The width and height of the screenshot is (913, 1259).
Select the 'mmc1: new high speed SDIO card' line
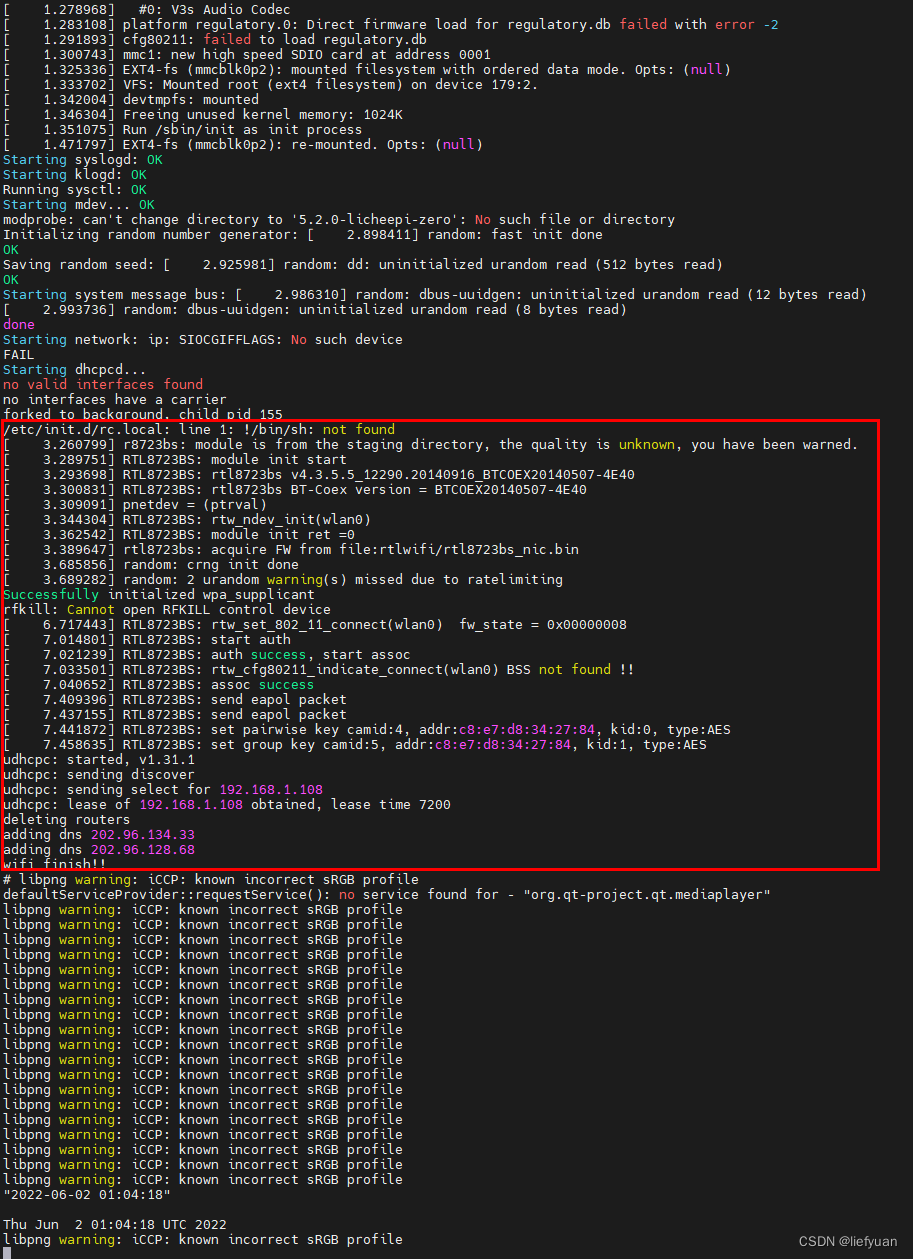247,54
